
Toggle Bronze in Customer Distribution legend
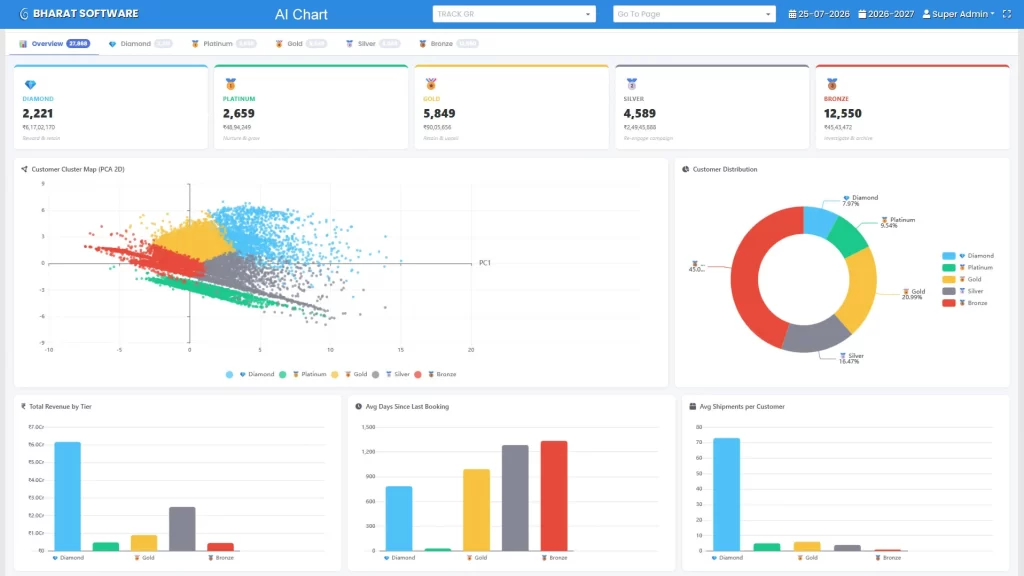point(965,303)
